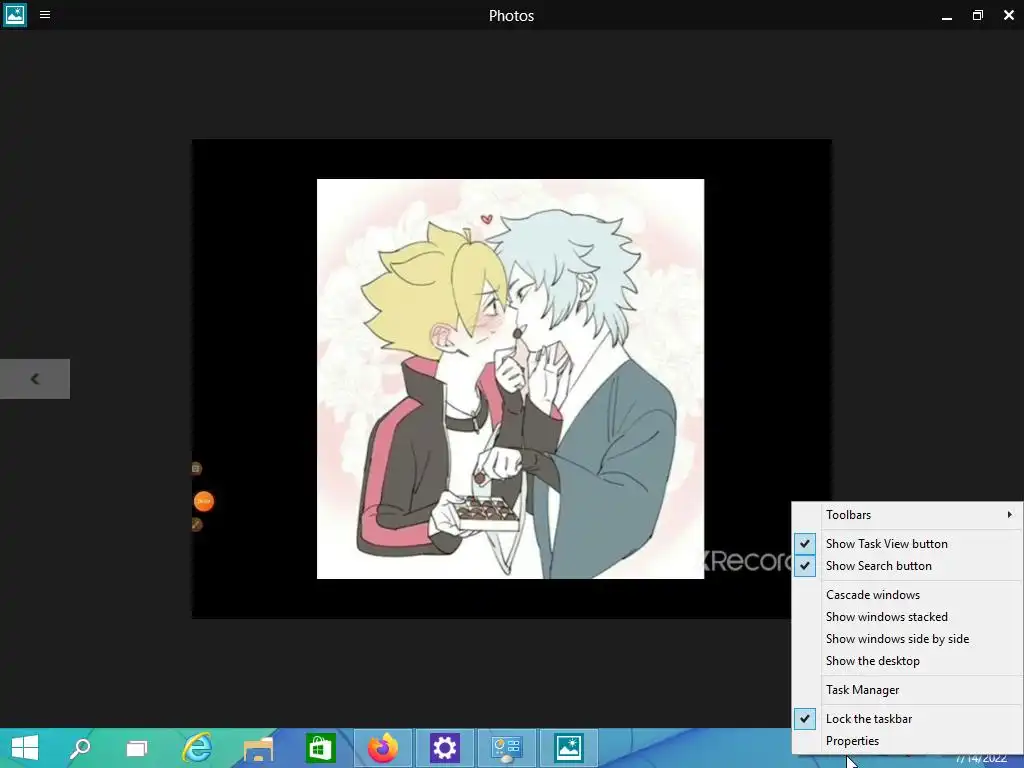Viewport: 1024px width, 768px height.
Task: Open the Photos hamburger menu
Action: coord(45,14)
